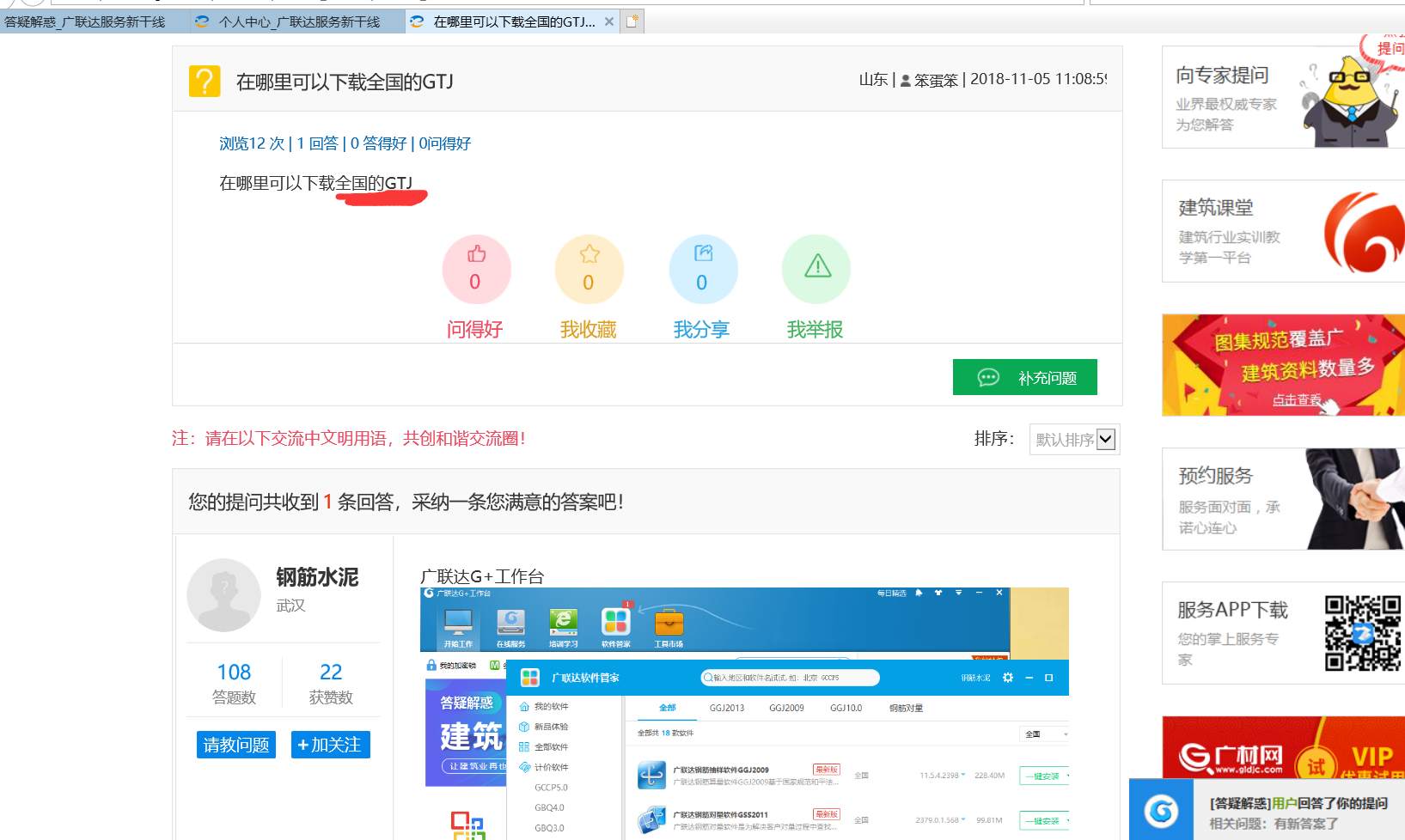Click the blue G notification logo icon

pyautogui.click(x=1161, y=810)
